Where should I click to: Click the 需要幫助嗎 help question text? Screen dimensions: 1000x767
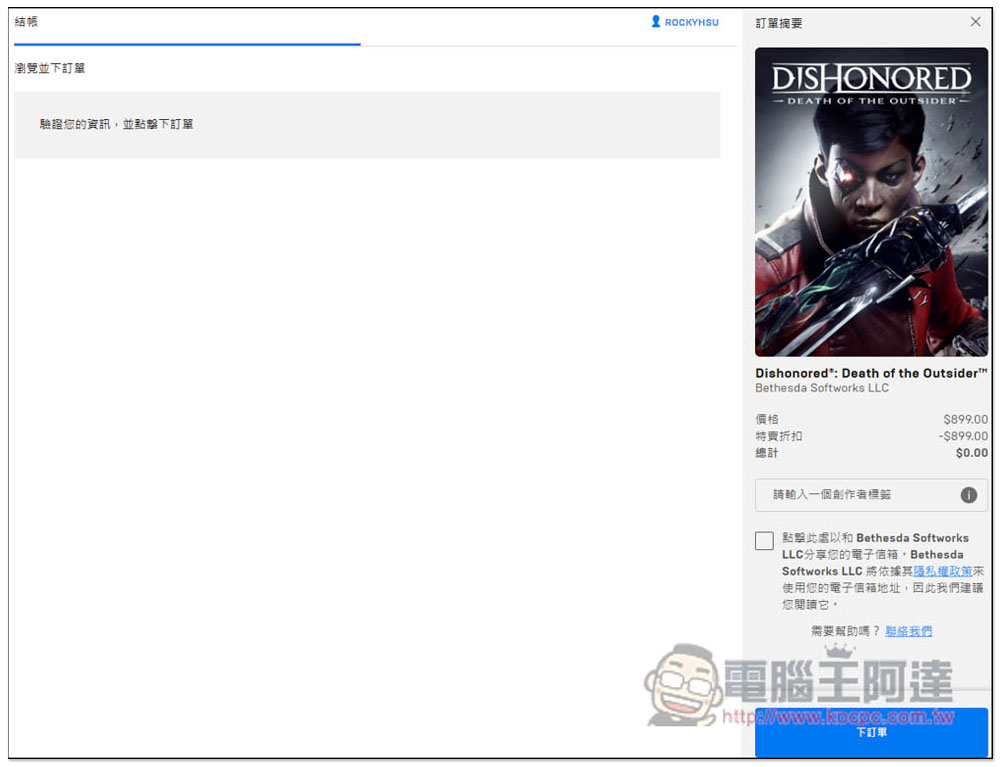tap(845, 631)
